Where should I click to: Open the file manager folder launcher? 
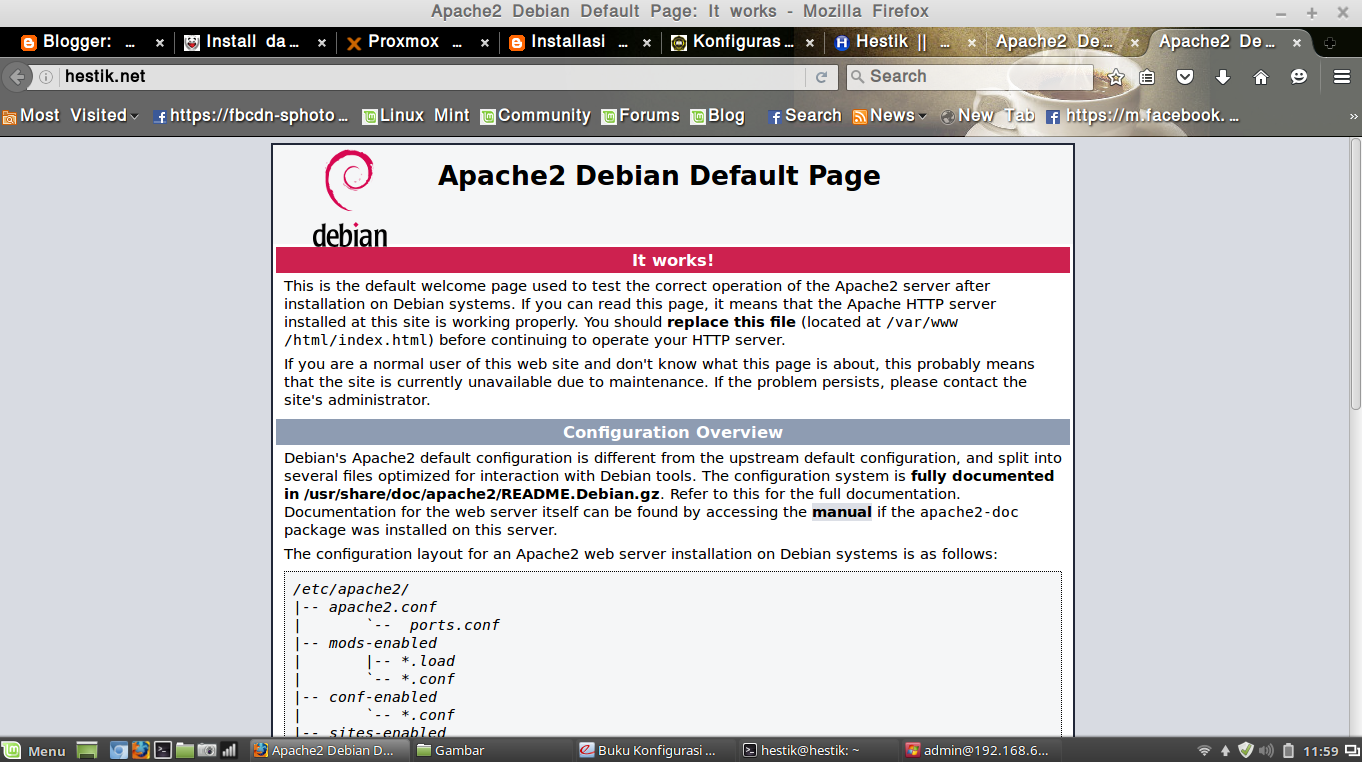(185, 750)
